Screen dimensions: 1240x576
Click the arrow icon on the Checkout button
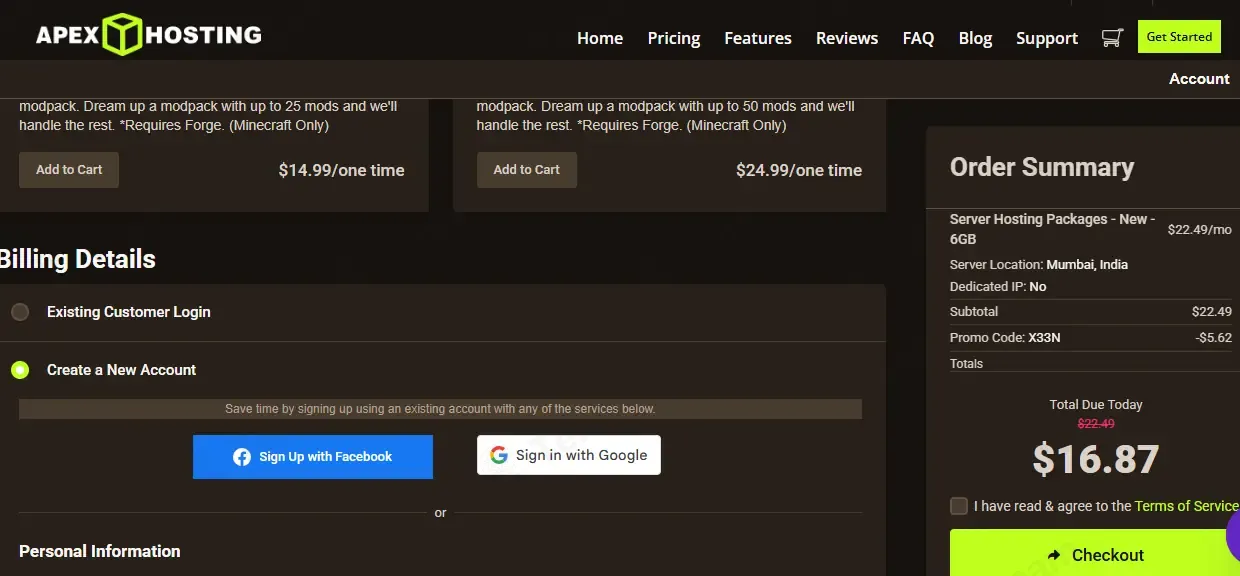click(1054, 555)
